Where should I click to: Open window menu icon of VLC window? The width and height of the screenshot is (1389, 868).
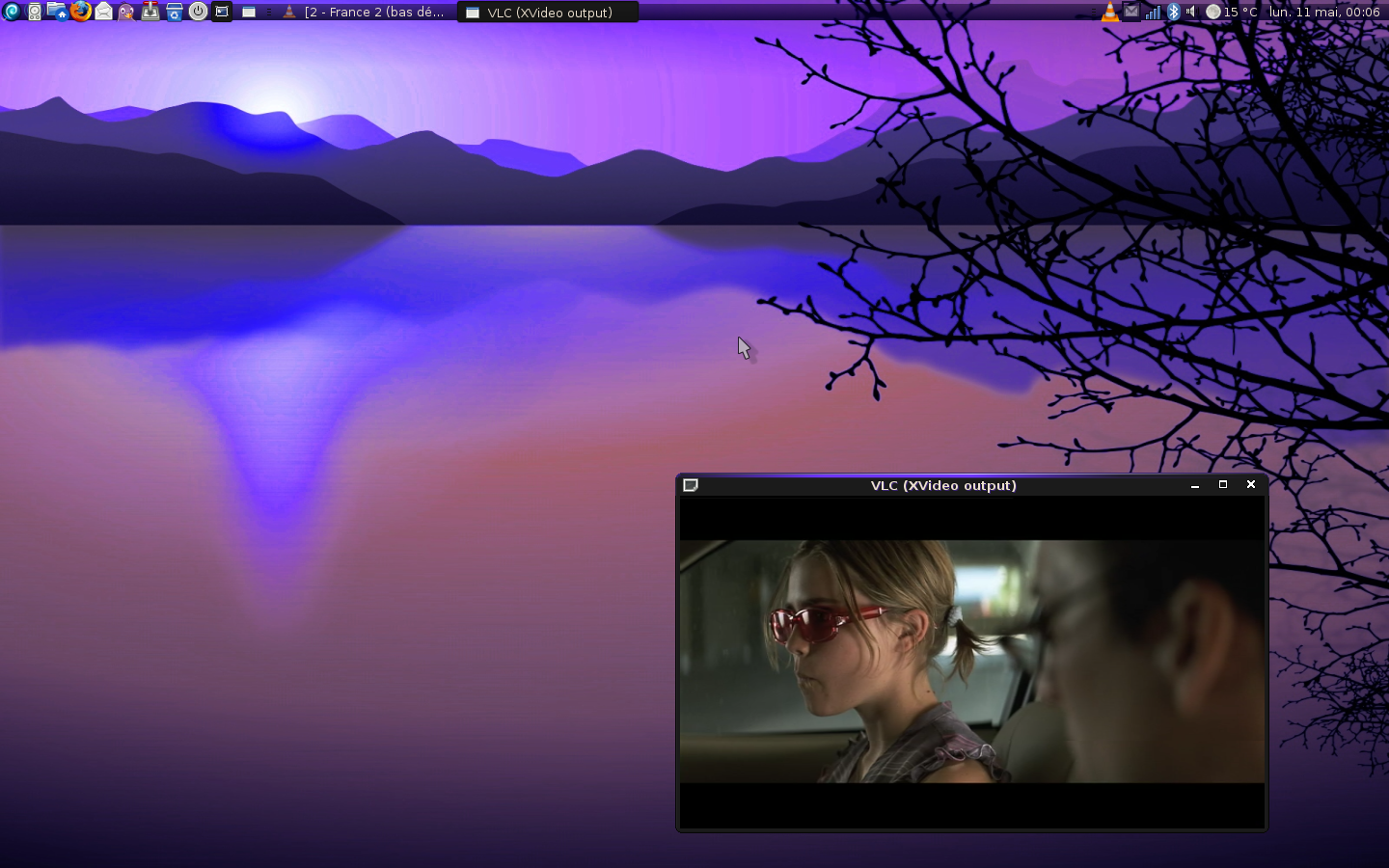[691, 485]
